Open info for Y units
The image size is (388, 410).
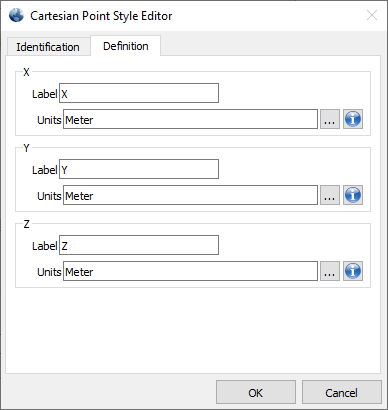click(x=353, y=195)
